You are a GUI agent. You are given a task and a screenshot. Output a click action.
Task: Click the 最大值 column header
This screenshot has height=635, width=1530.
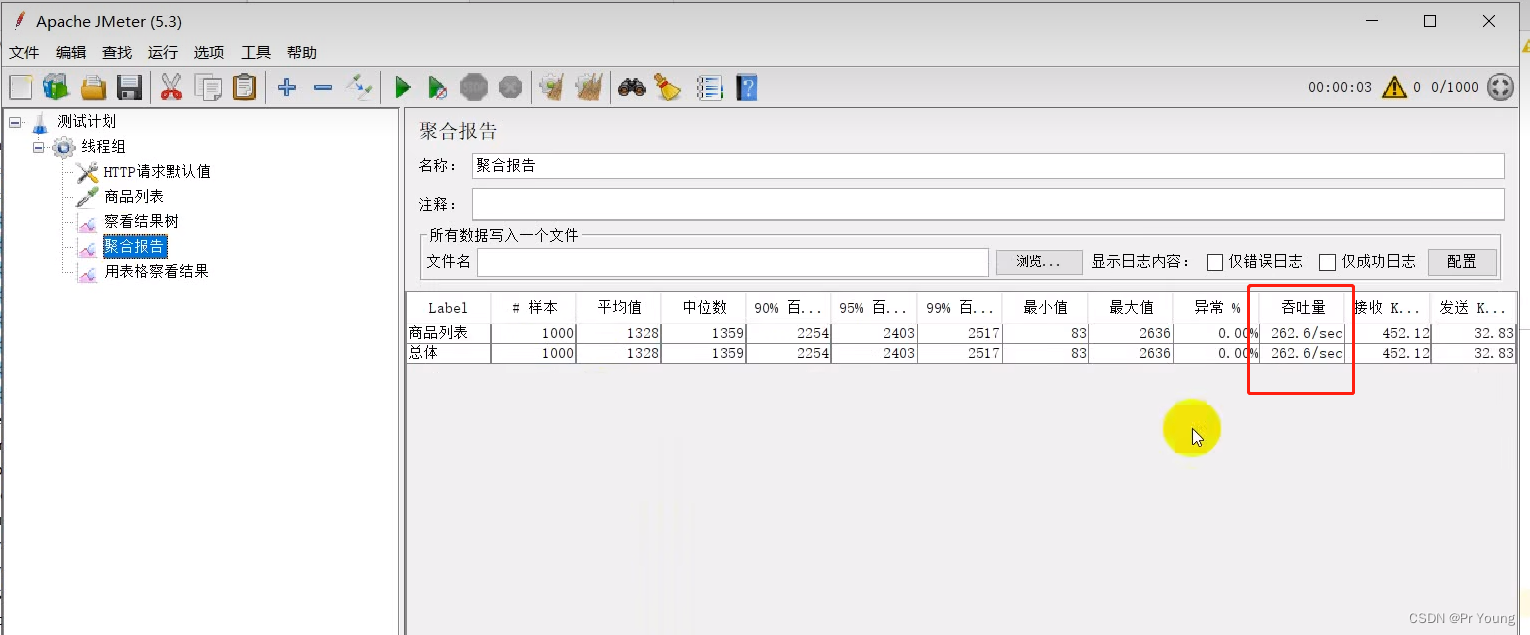click(x=1131, y=308)
